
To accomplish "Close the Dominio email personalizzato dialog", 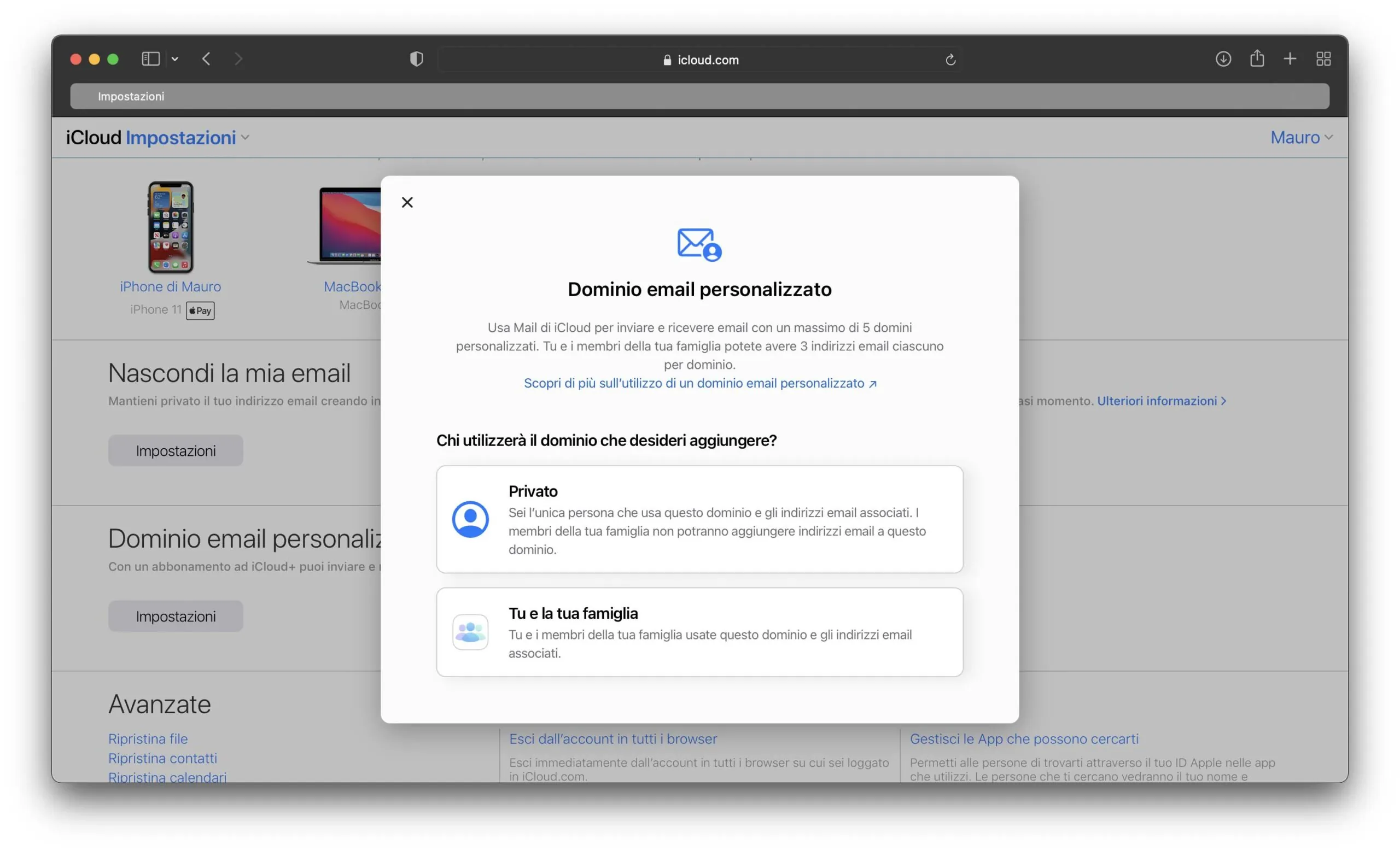I will (x=407, y=202).
